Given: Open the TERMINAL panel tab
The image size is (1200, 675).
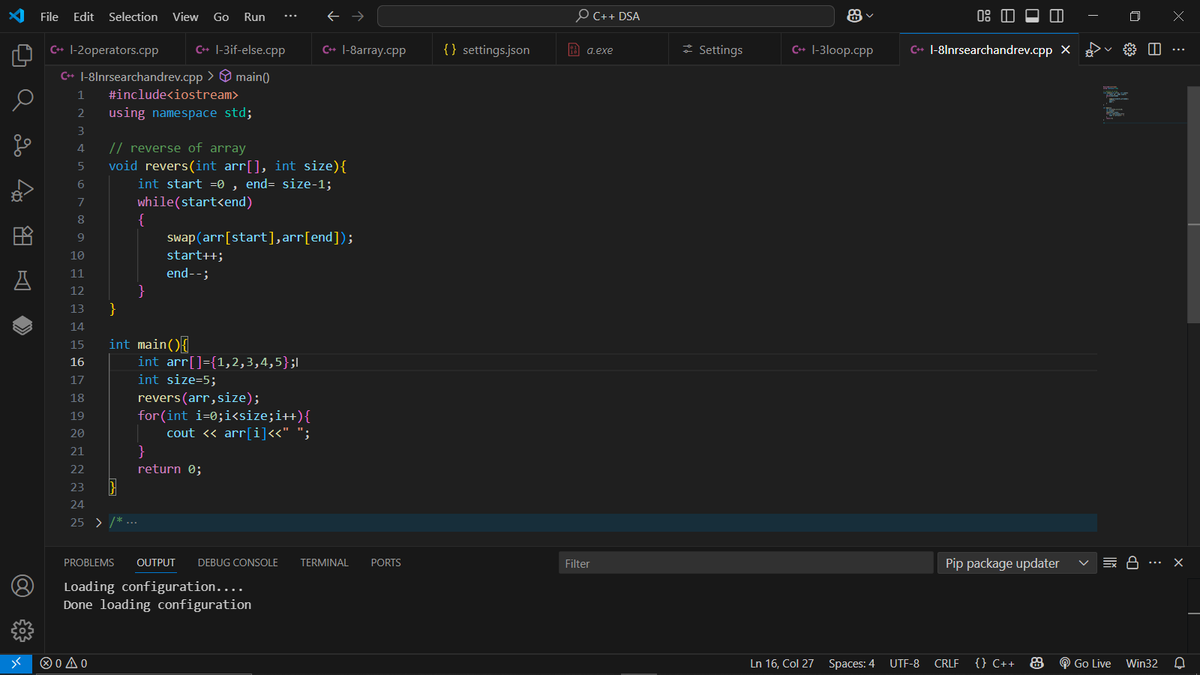Looking at the screenshot, I should (324, 563).
